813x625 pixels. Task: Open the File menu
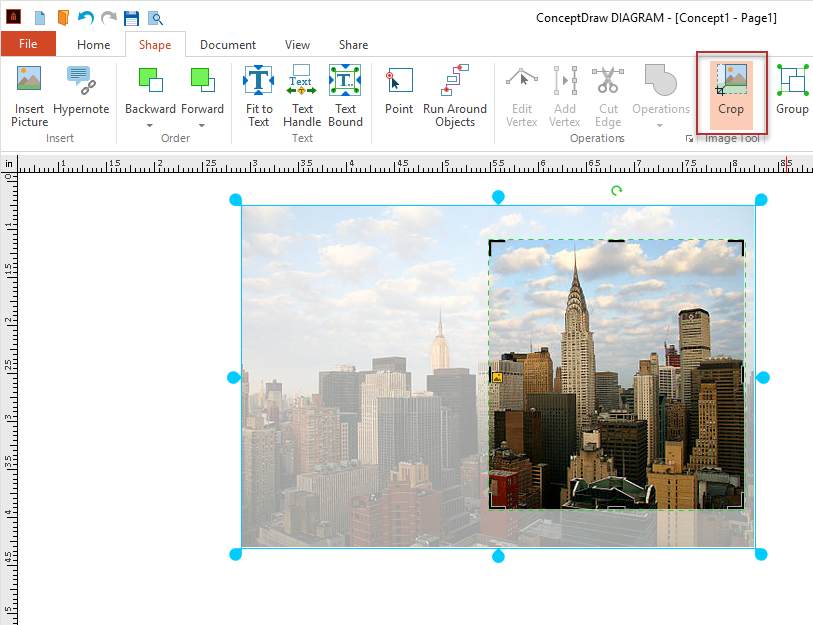click(28, 44)
